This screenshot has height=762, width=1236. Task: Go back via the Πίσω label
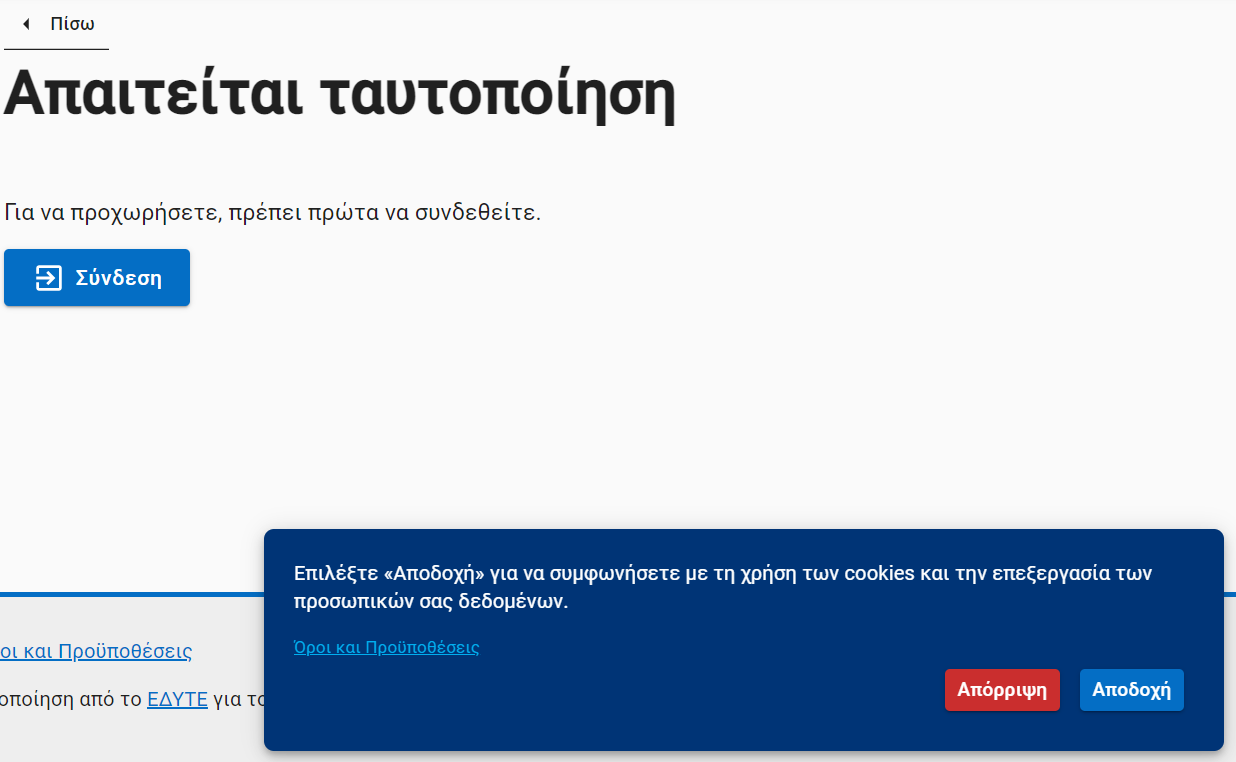click(x=72, y=24)
